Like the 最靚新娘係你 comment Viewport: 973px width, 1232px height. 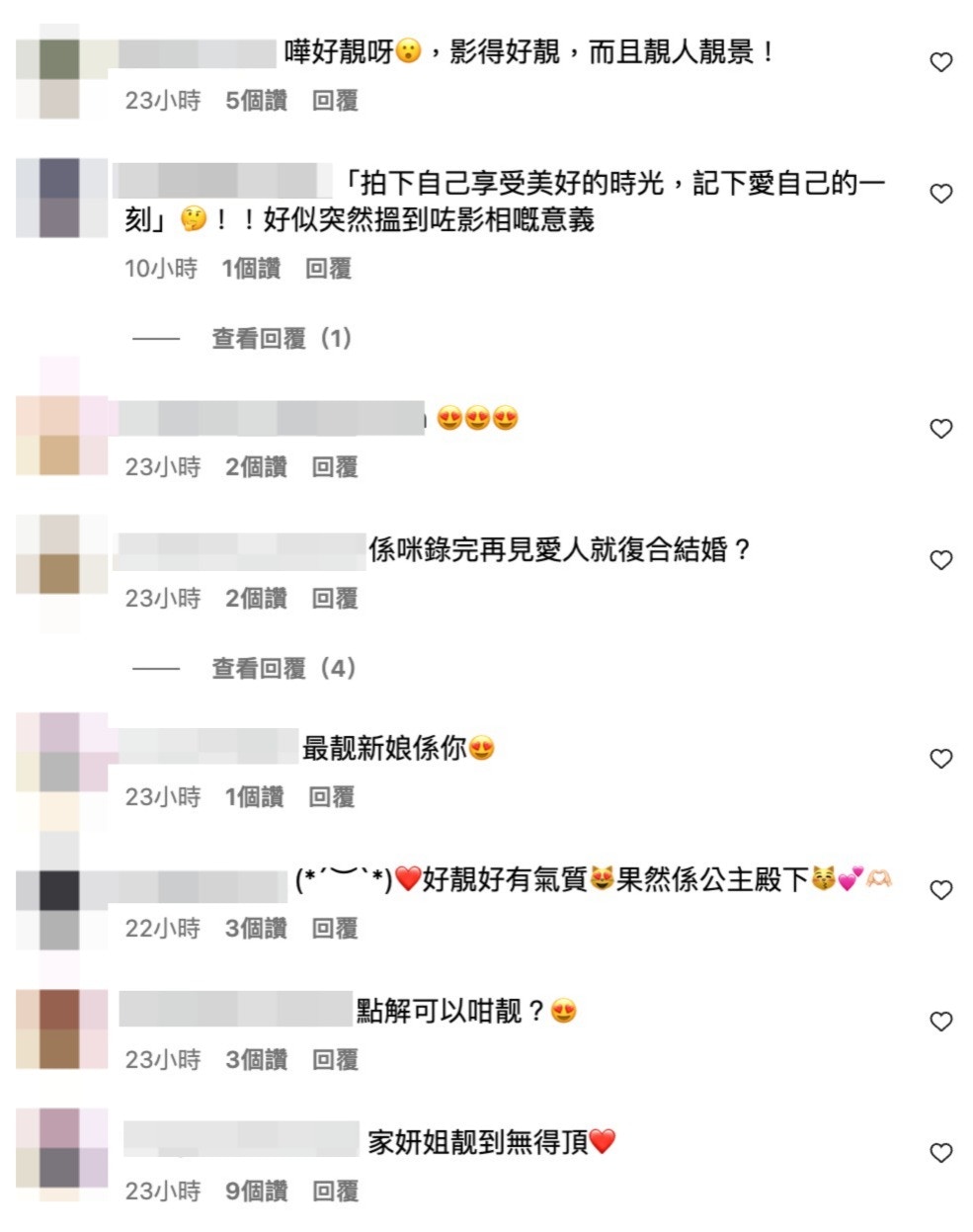click(x=941, y=759)
